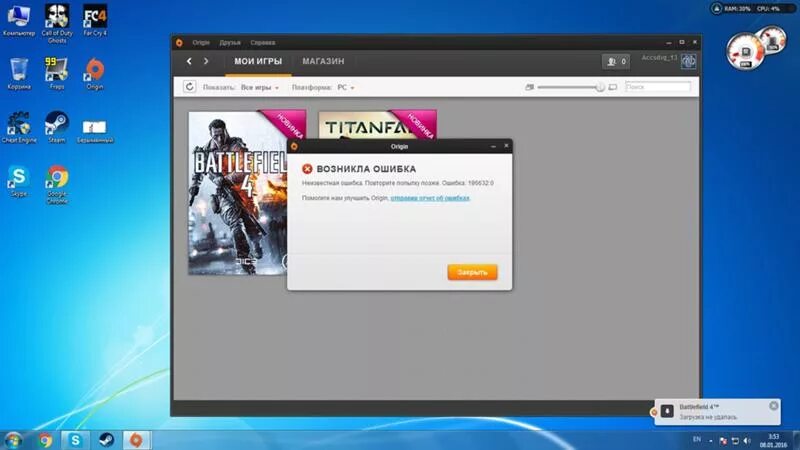Screen dimensions: 800x450
Task: Select small tiles icon beside size slider
Action: (529, 87)
